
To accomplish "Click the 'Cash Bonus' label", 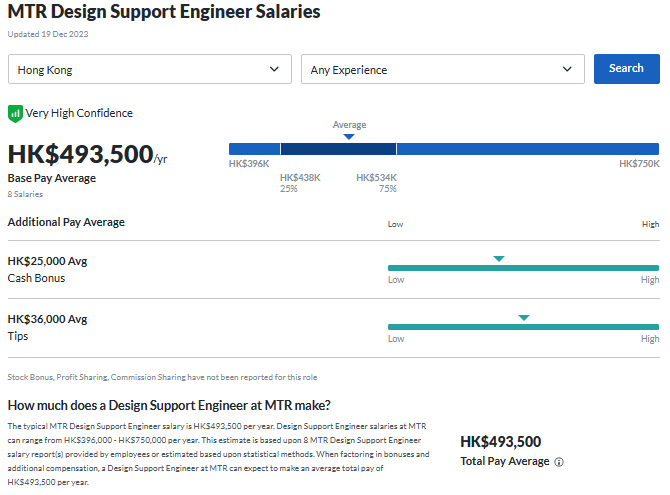I will click(x=36, y=278).
